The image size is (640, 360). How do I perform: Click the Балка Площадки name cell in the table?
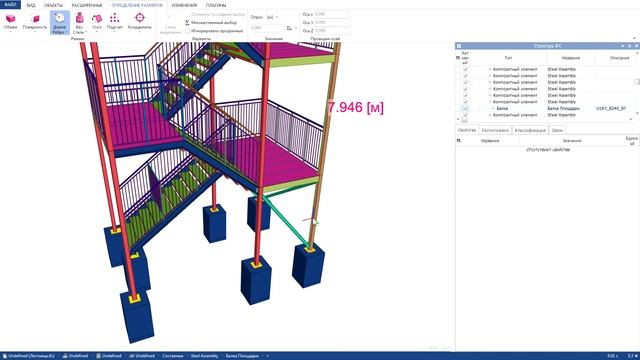(563, 109)
